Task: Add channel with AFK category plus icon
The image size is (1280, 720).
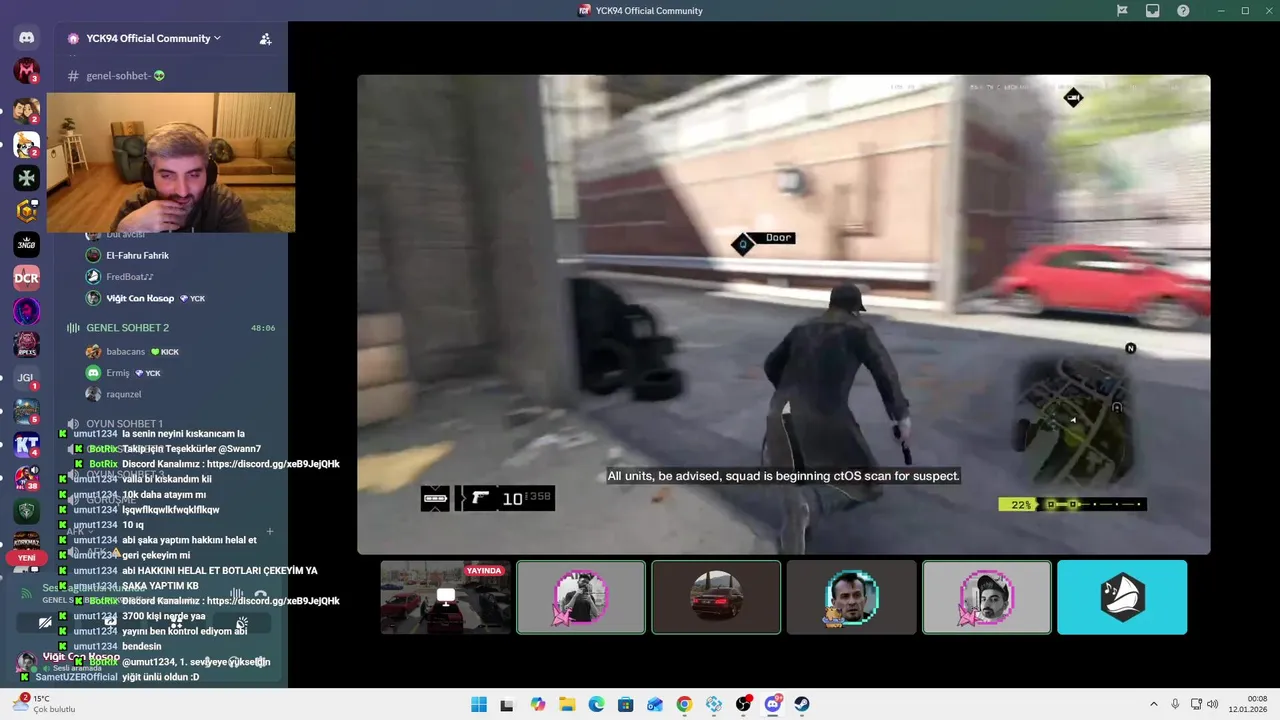Action: pyautogui.click(x=270, y=532)
